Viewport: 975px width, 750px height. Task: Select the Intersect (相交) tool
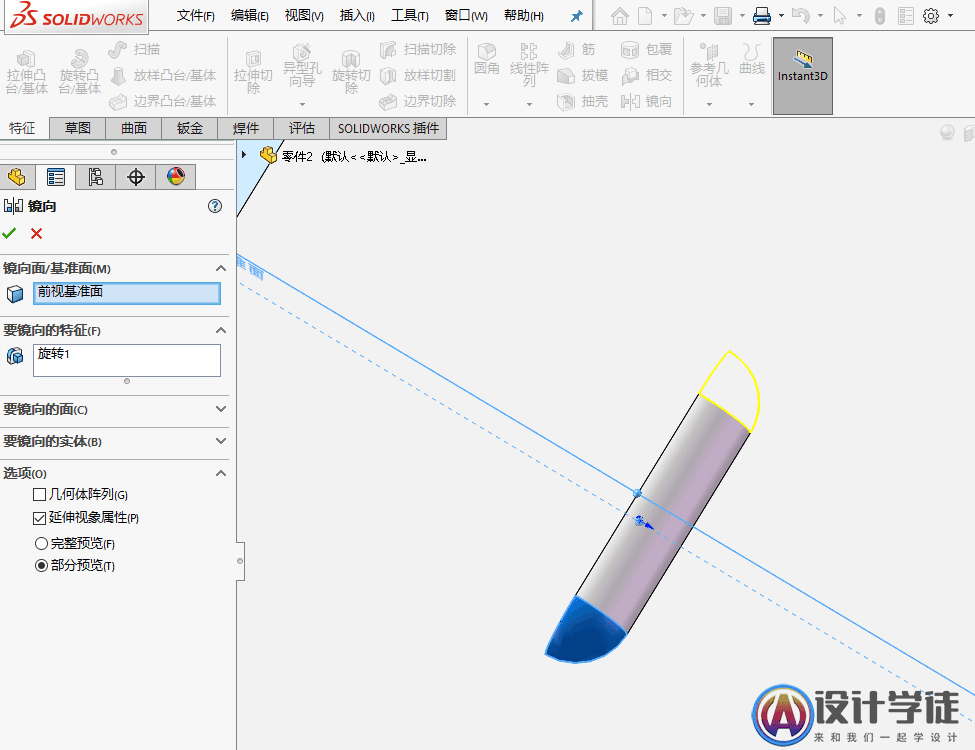[646, 75]
